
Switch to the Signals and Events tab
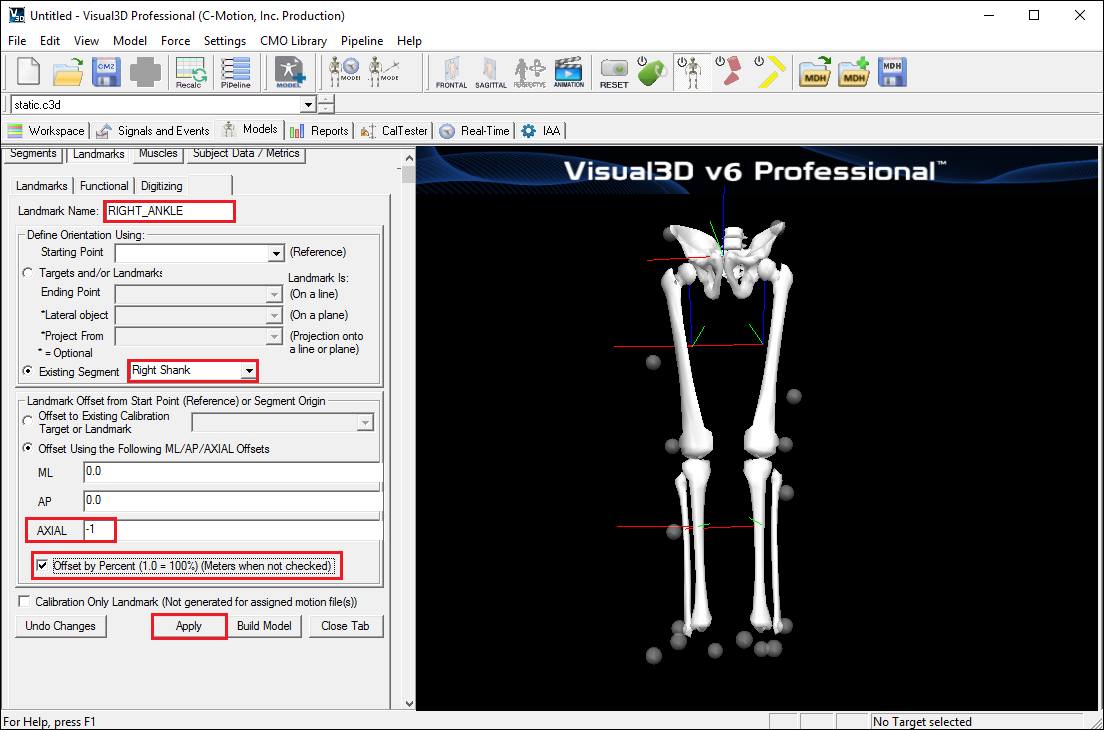(x=153, y=131)
